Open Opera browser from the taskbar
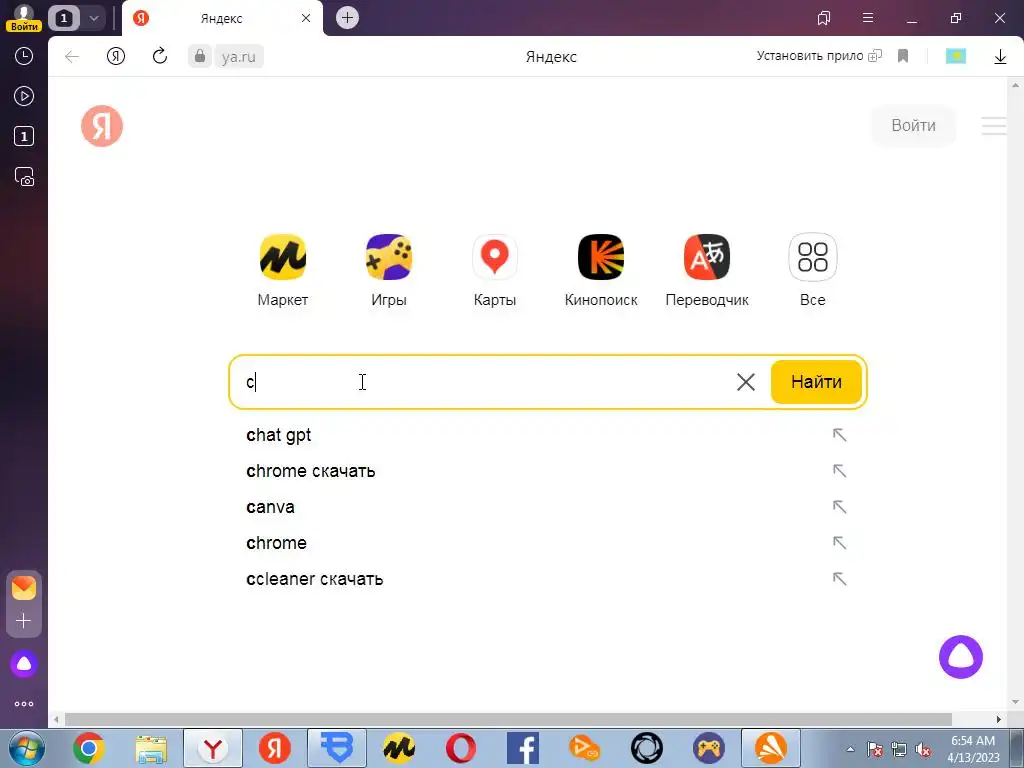Screen dimensions: 1024x768 click(x=460, y=748)
